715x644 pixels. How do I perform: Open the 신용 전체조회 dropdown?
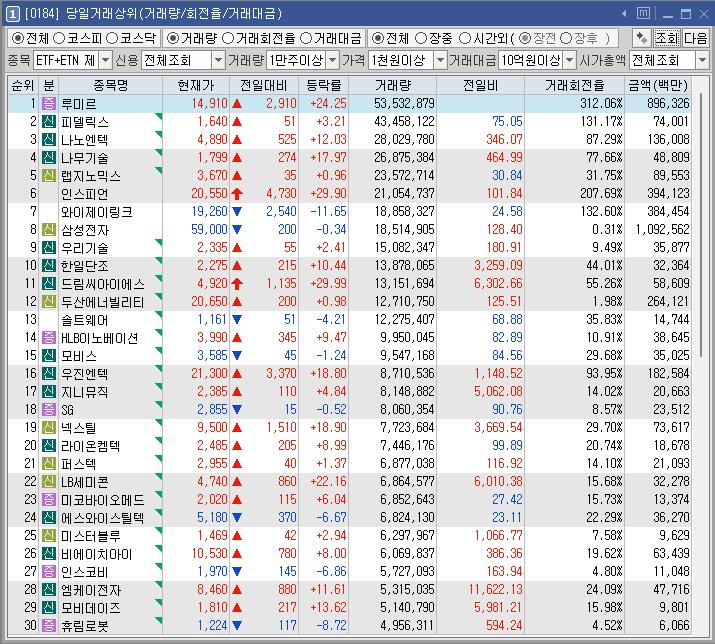pos(218,60)
